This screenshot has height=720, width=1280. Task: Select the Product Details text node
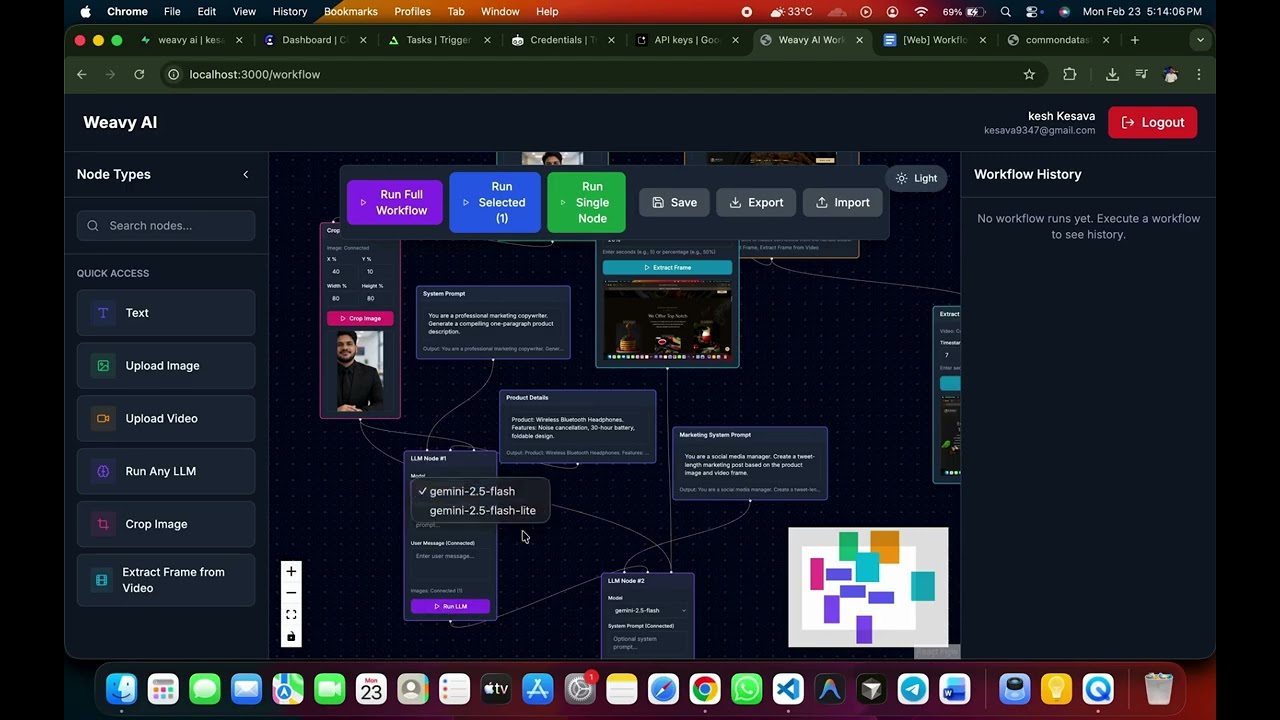tap(578, 426)
